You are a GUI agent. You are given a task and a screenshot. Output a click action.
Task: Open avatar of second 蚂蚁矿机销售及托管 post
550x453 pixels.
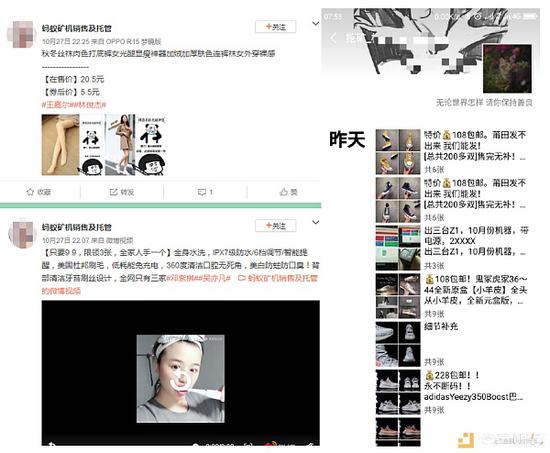(22, 235)
